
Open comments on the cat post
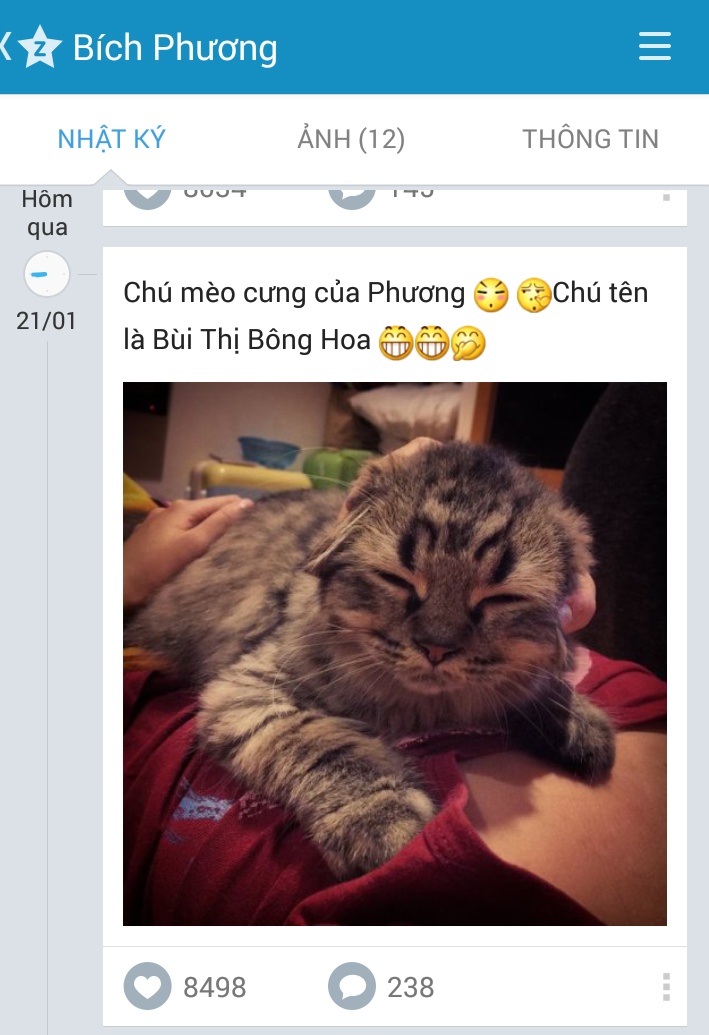click(x=352, y=986)
